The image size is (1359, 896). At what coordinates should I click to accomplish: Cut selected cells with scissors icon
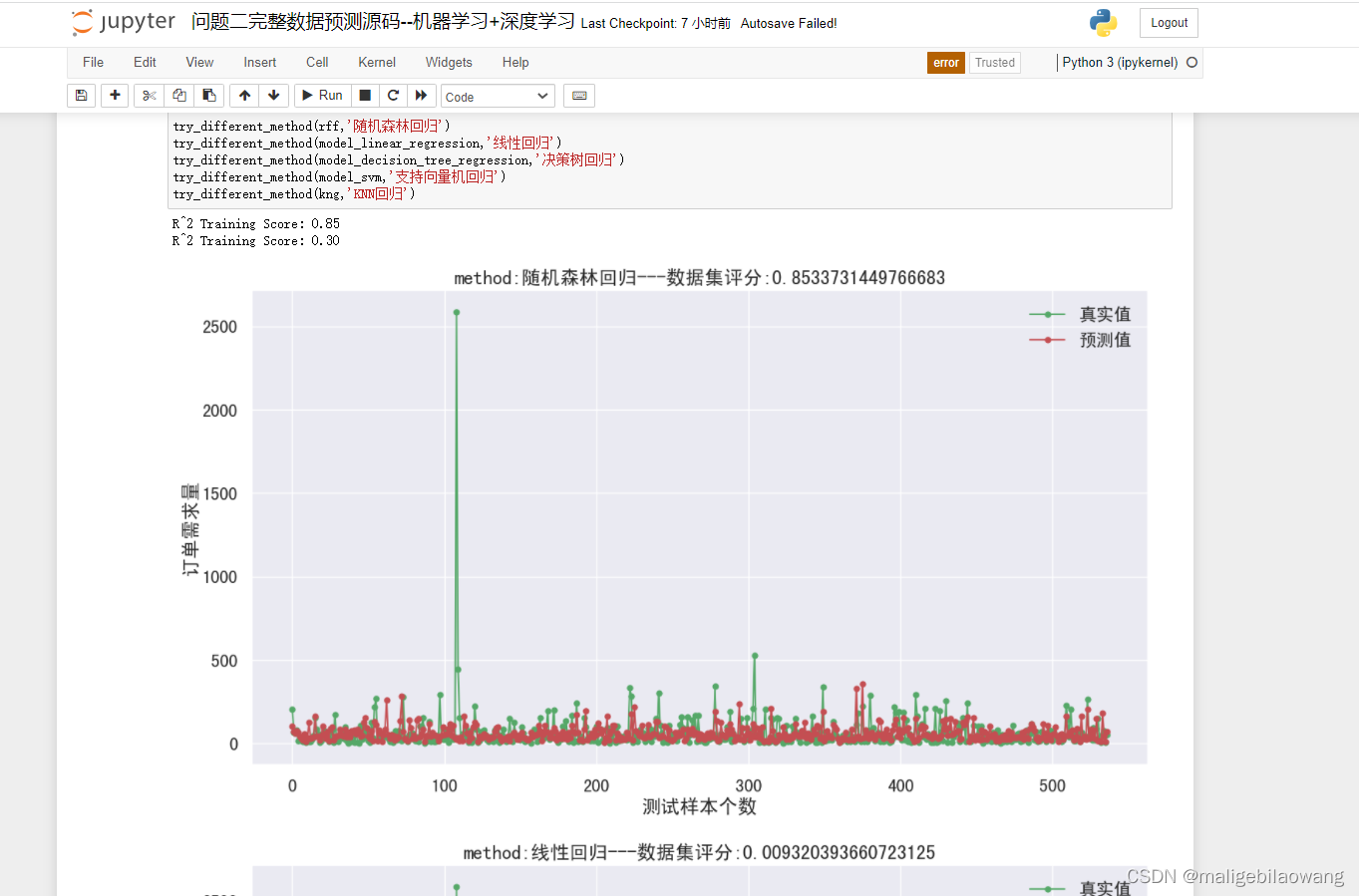coord(150,96)
